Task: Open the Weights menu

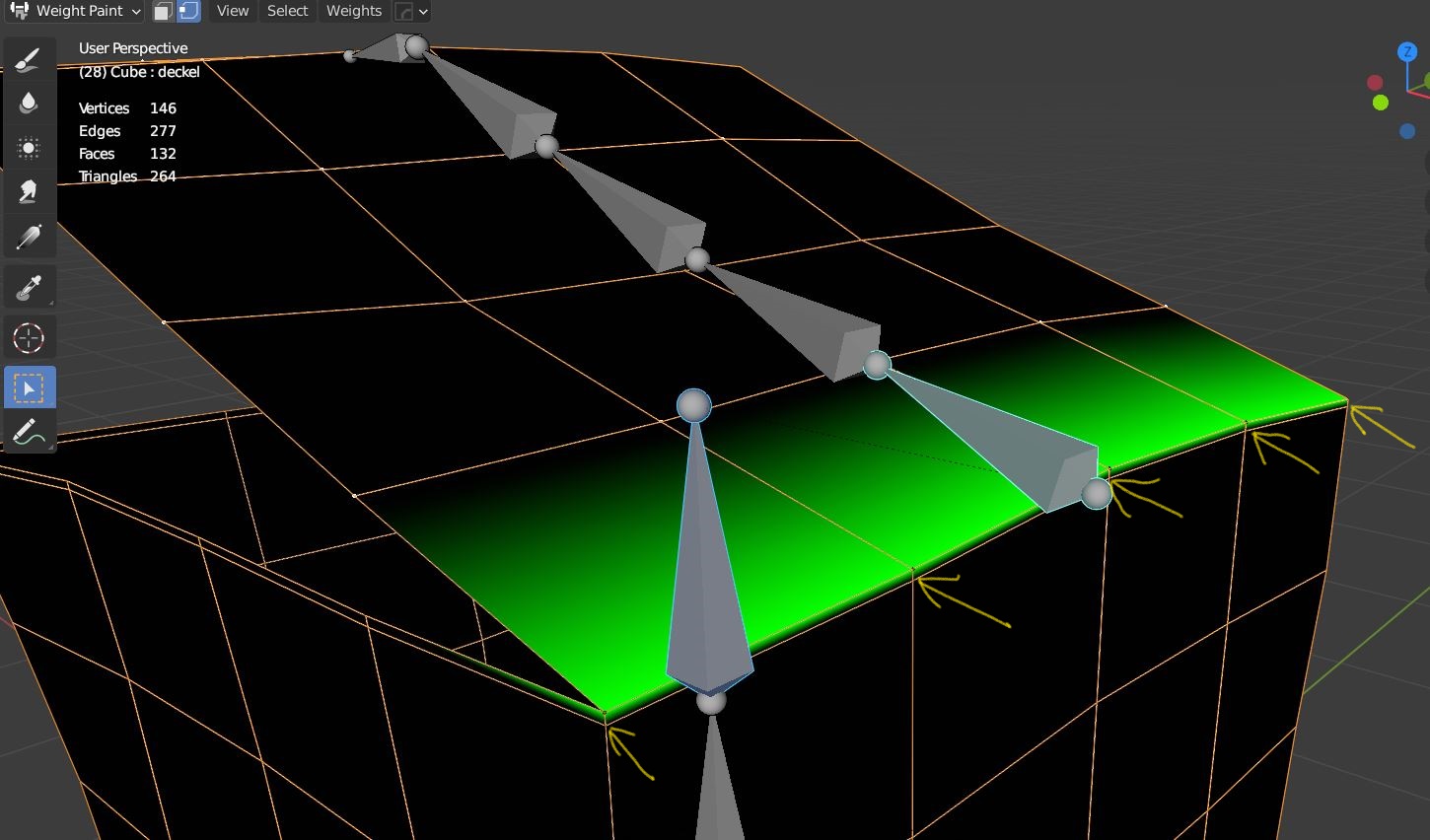Action: 354,11
